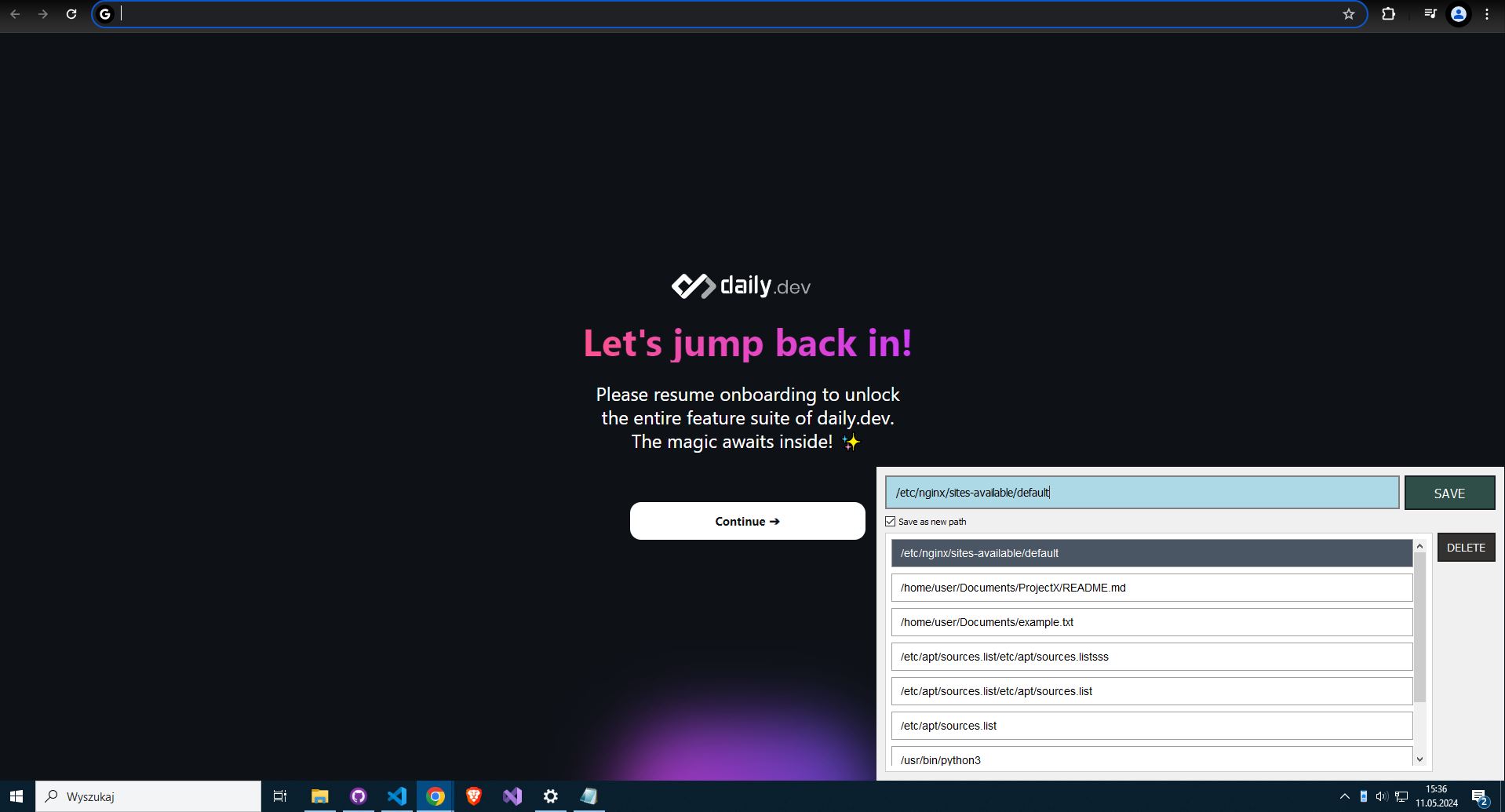This screenshot has width=1505, height=812.
Task: Open Settings gear from taskbar
Action: click(550, 796)
